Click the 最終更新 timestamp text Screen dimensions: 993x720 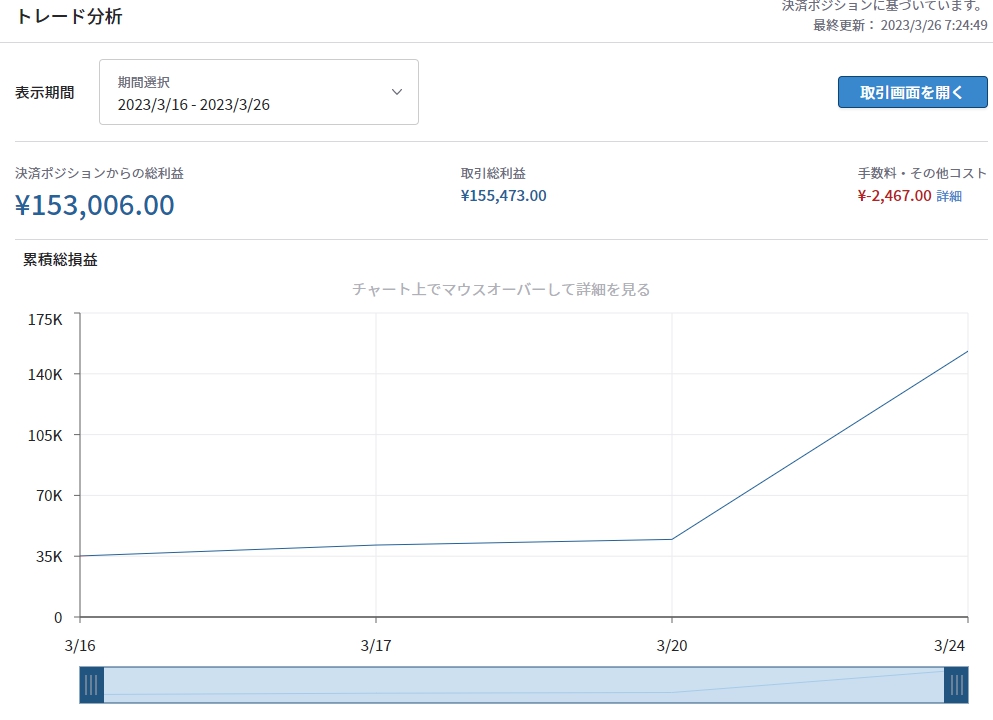coord(901,25)
